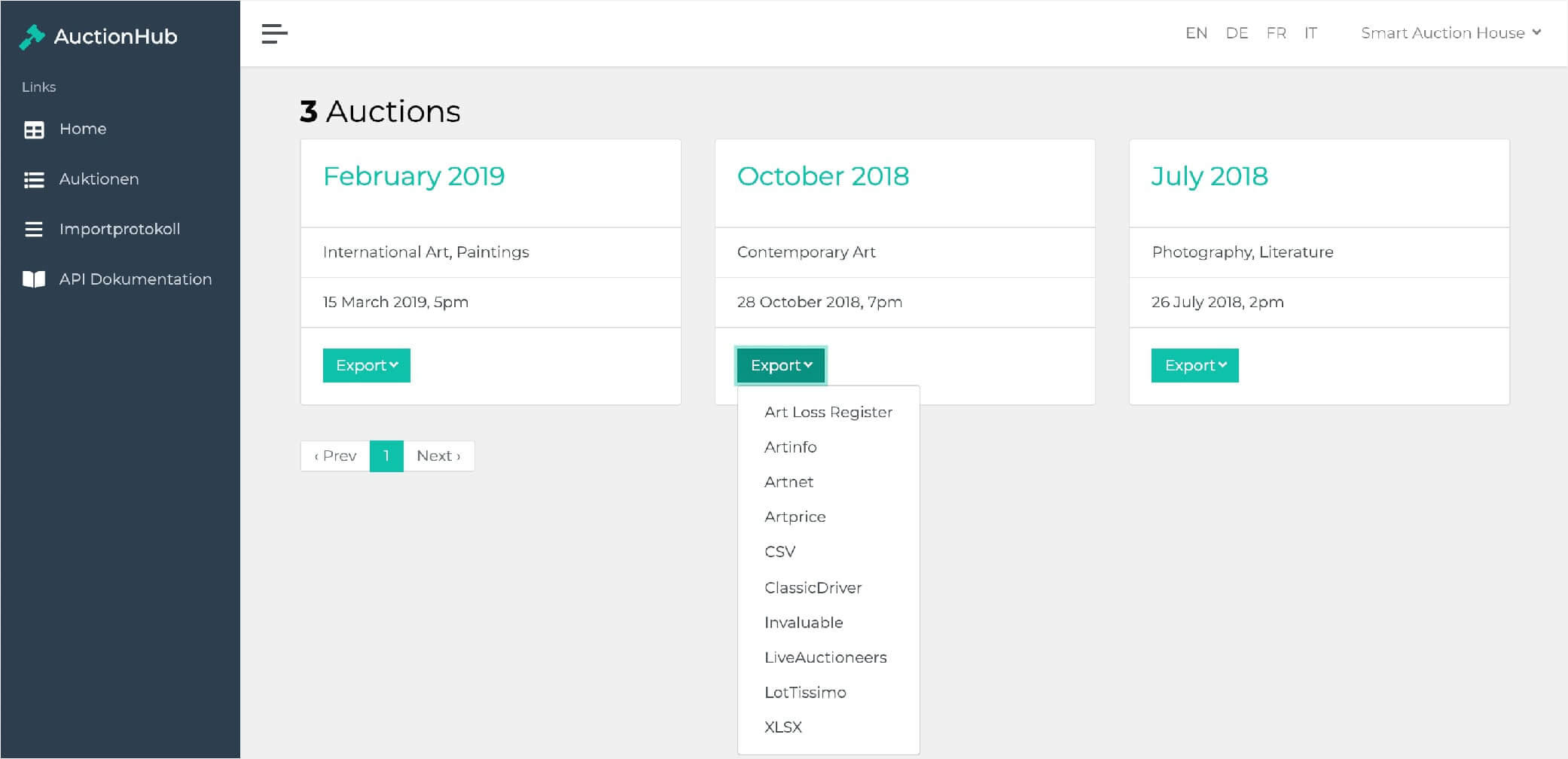This screenshot has width=1568, height=759.
Task: Click the Importprotokoll lines icon
Action: (34, 230)
